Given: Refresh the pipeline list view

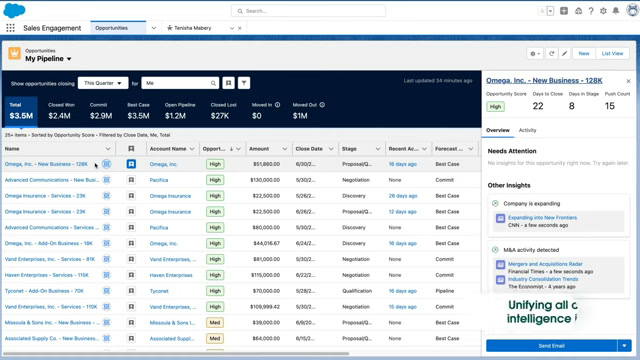Looking at the screenshot, I should click(x=551, y=53).
